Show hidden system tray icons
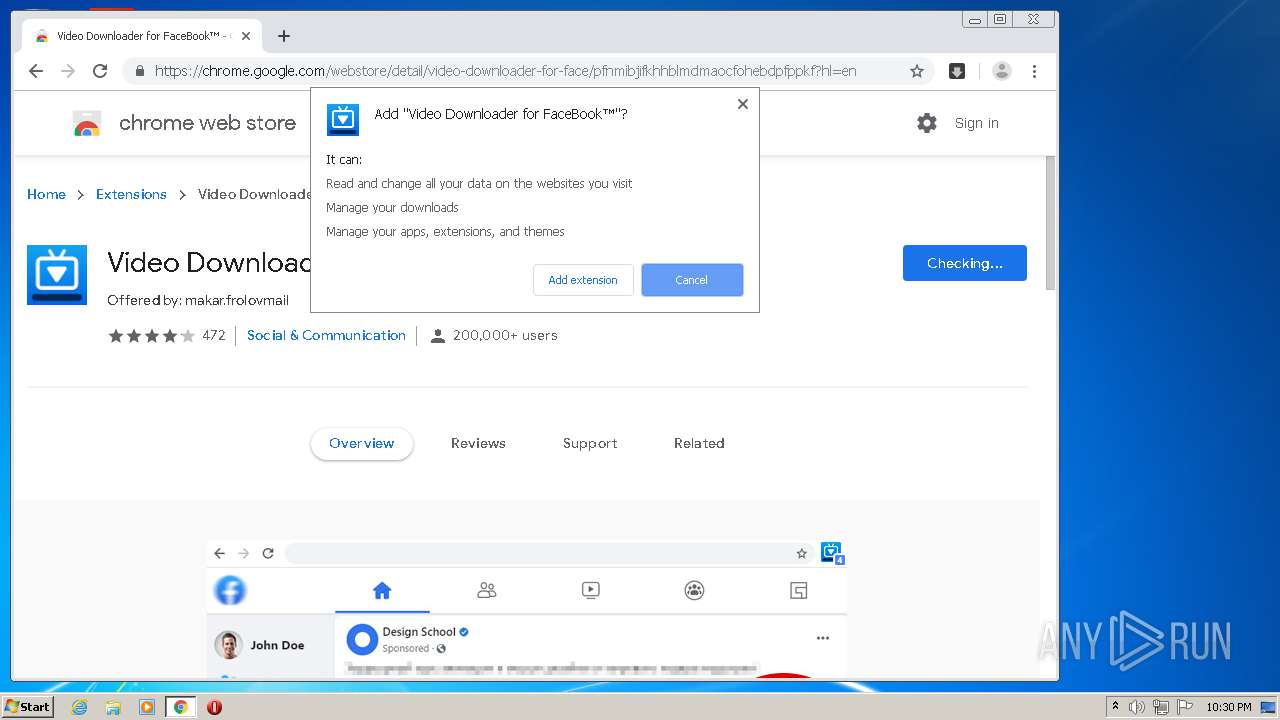This screenshot has width=1280, height=720. point(1115,707)
